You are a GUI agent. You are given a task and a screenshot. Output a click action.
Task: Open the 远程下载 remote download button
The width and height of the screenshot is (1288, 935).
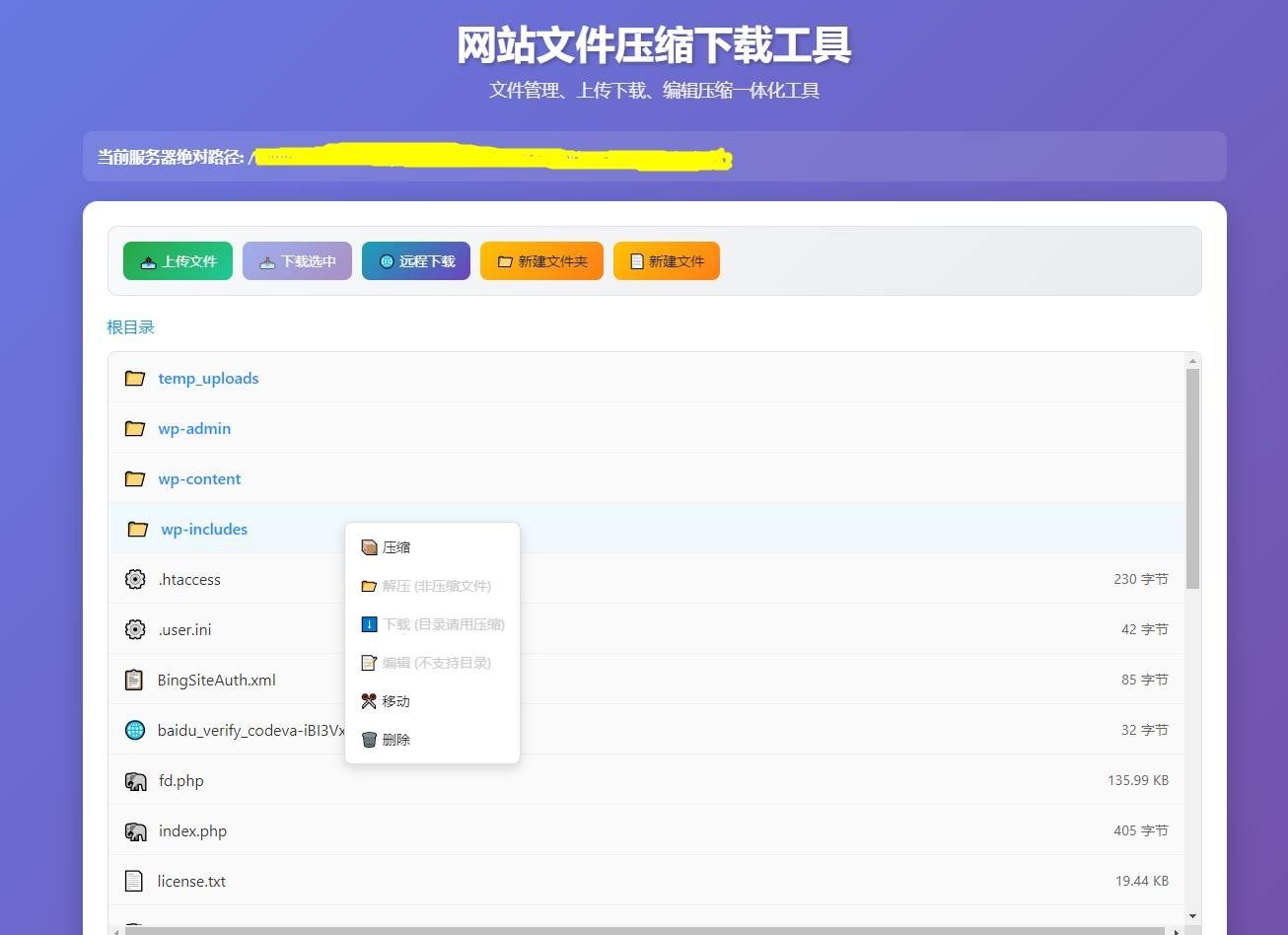[416, 261]
